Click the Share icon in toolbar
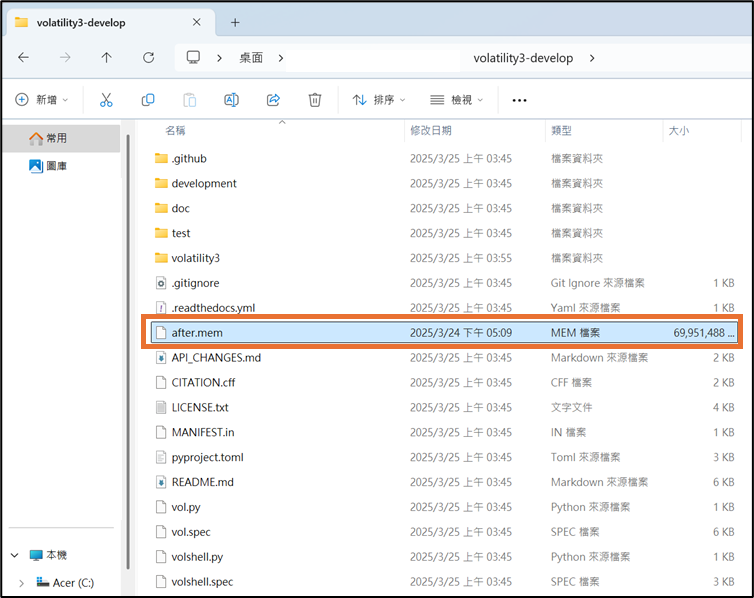Screen dimensions: 754x598 (273, 100)
